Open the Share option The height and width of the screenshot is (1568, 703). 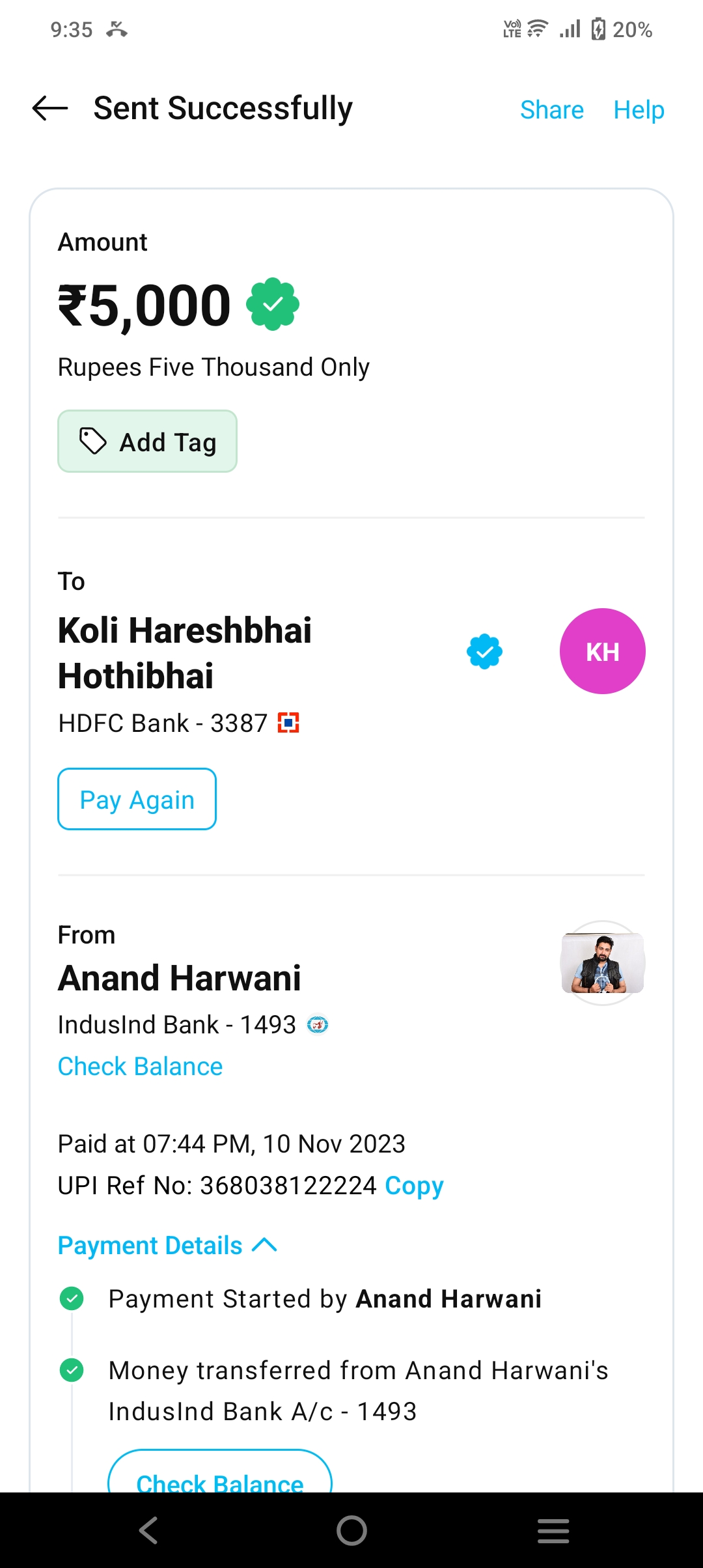(552, 109)
